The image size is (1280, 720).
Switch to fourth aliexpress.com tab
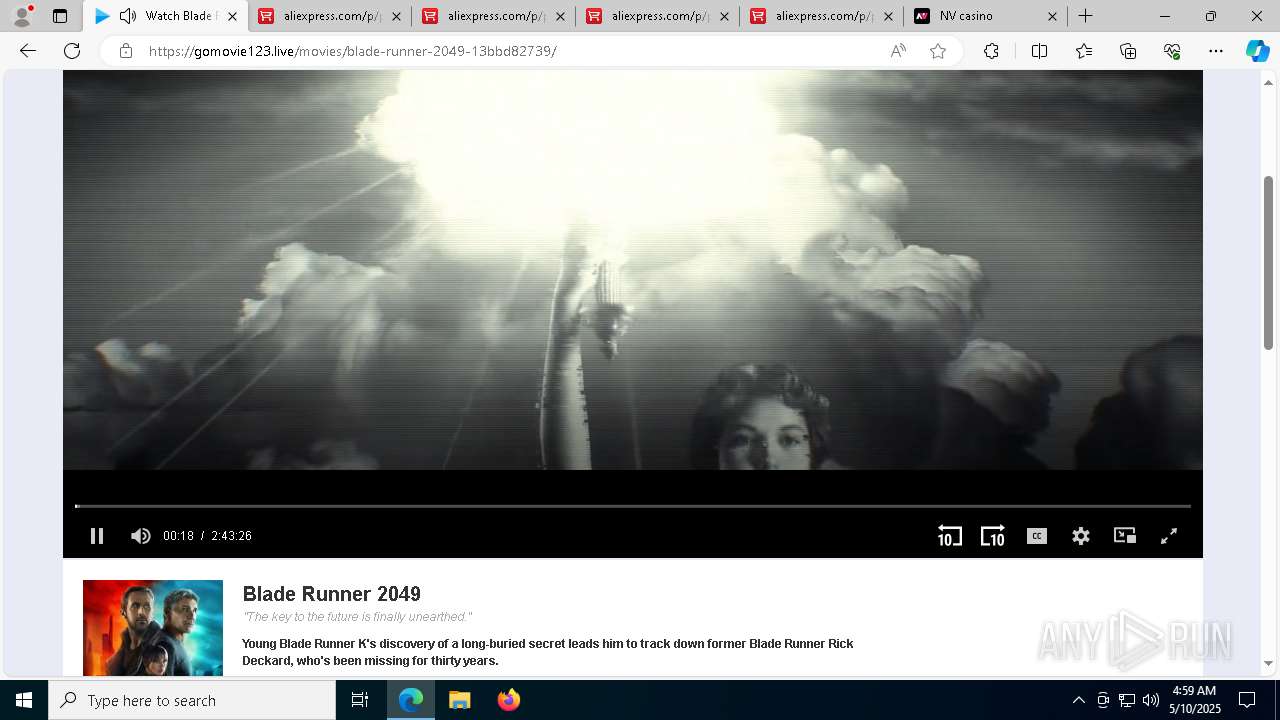tap(822, 16)
